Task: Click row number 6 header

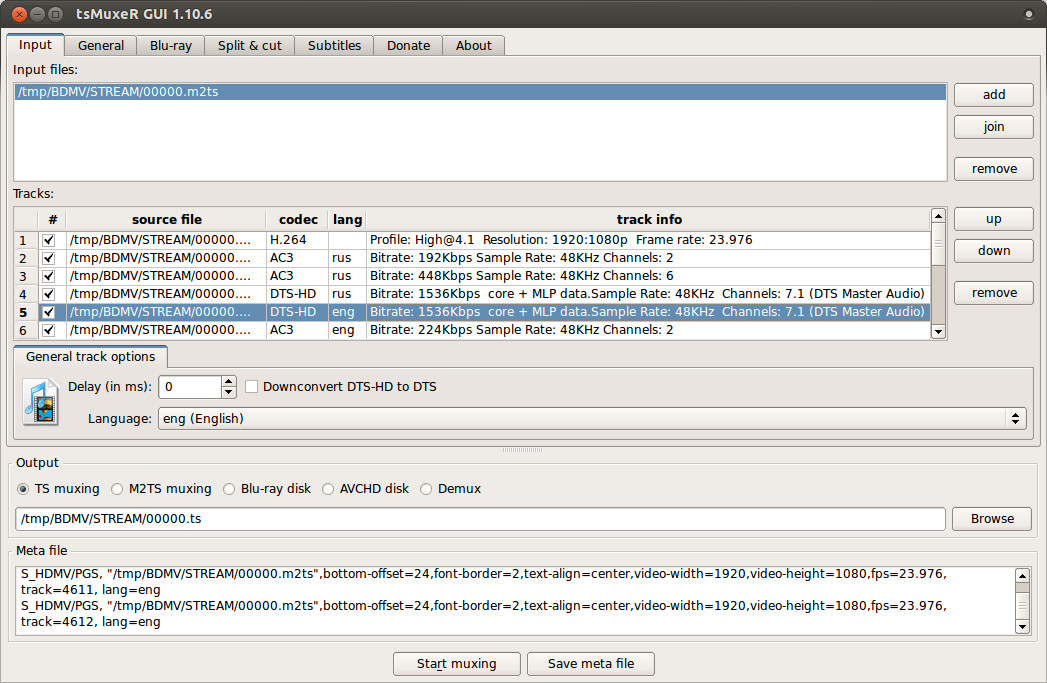Action: [26, 330]
